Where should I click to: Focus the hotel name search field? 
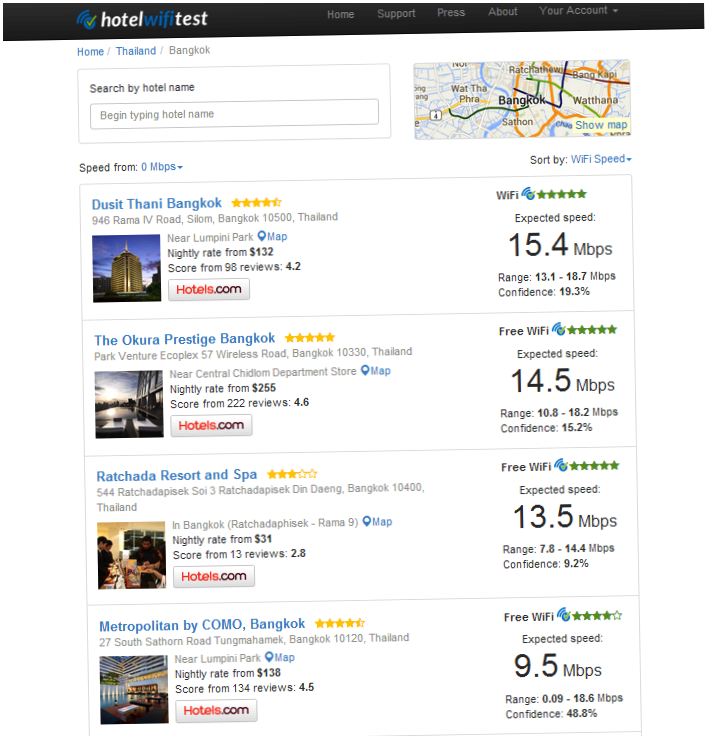pos(234,114)
